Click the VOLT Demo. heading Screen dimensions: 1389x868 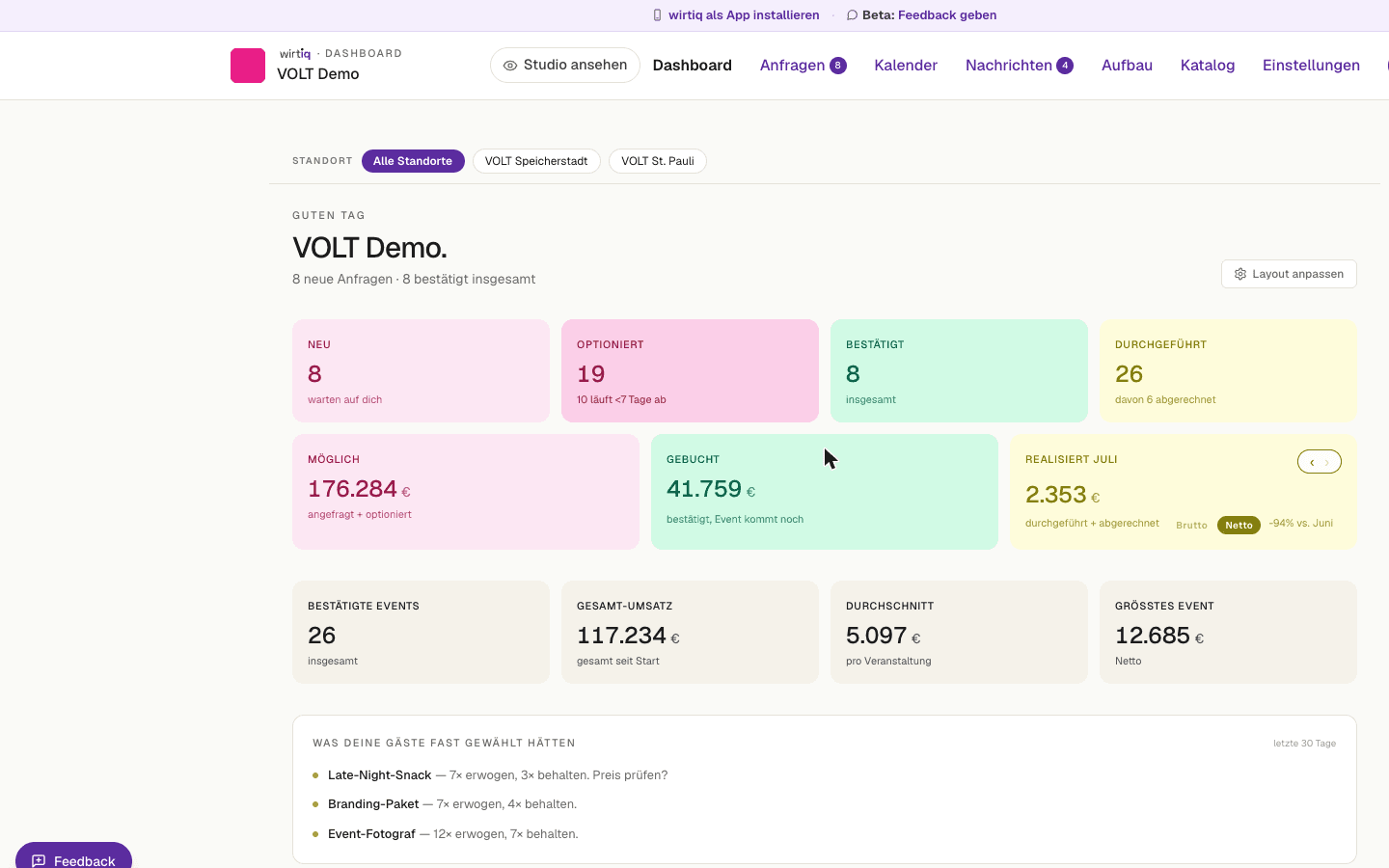(369, 248)
